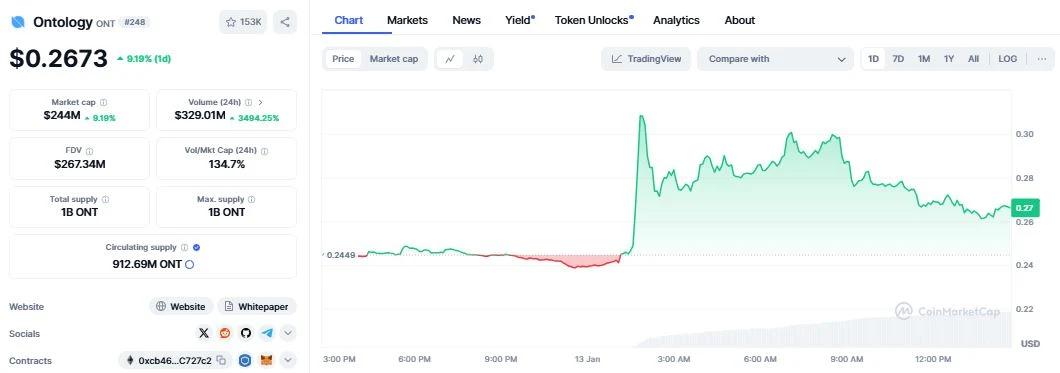Click the share icon next to watchlist
1060x373 pixels.
285,22
